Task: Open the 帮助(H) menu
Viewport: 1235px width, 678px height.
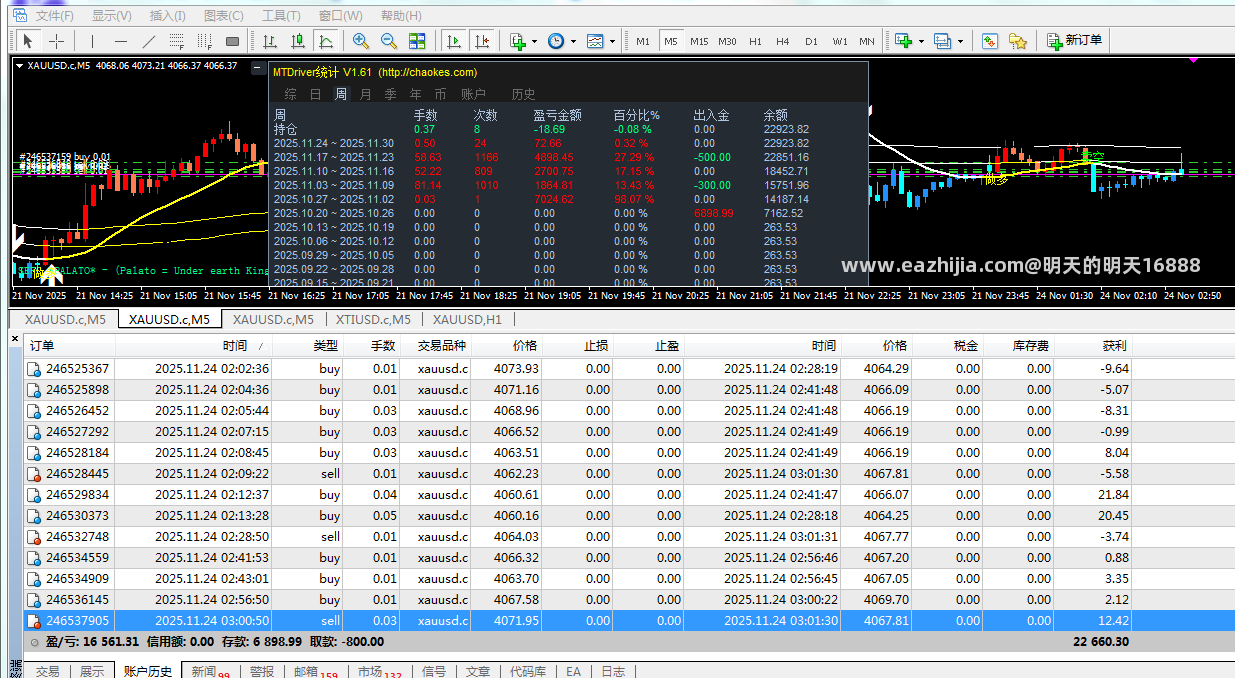Action: (399, 16)
